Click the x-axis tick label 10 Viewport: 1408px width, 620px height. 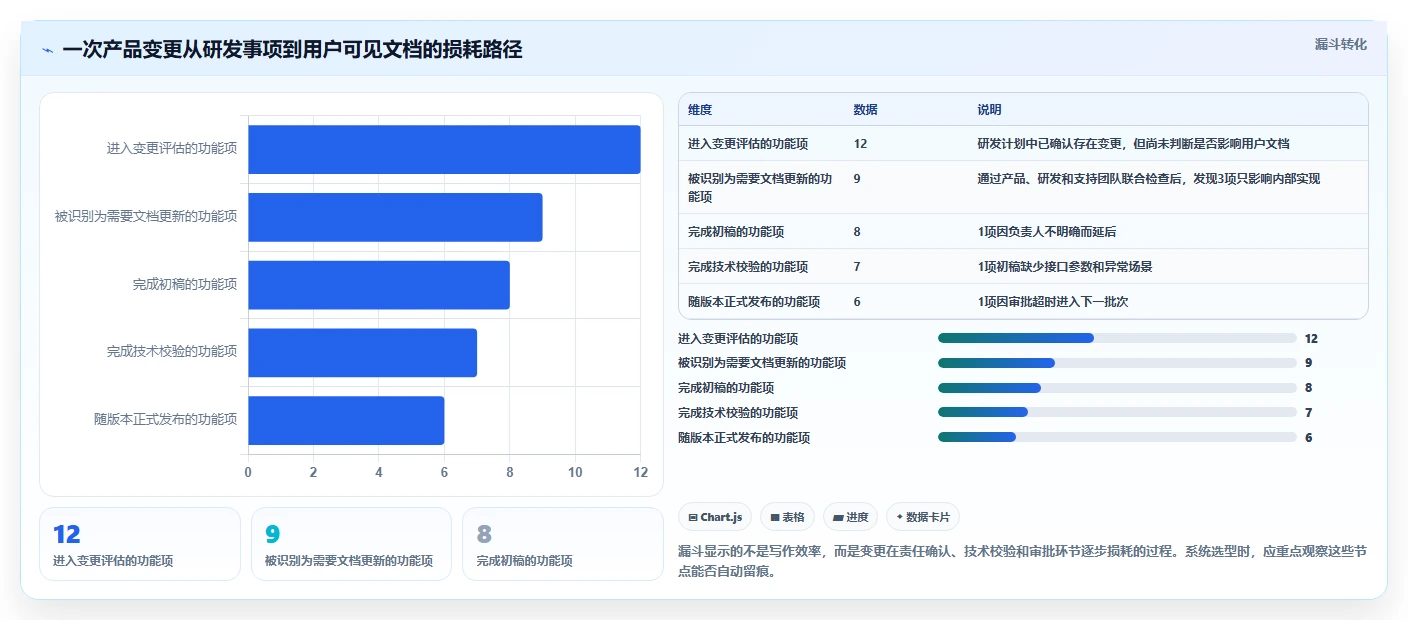pos(575,472)
